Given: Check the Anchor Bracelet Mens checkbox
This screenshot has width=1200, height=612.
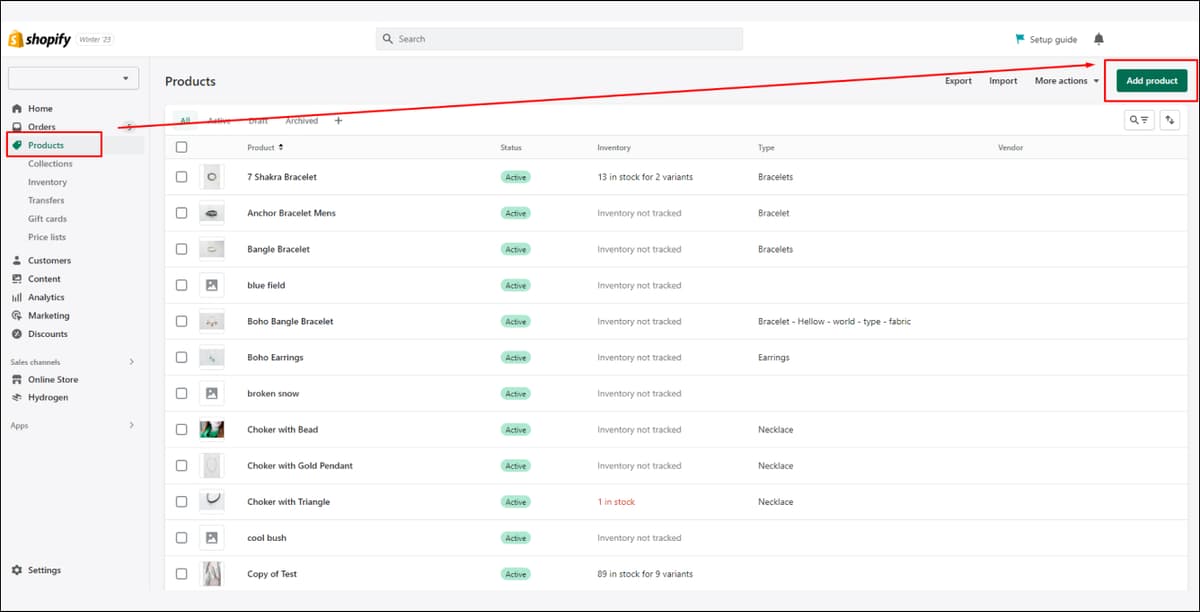Looking at the screenshot, I should click(x=181, y=213).
